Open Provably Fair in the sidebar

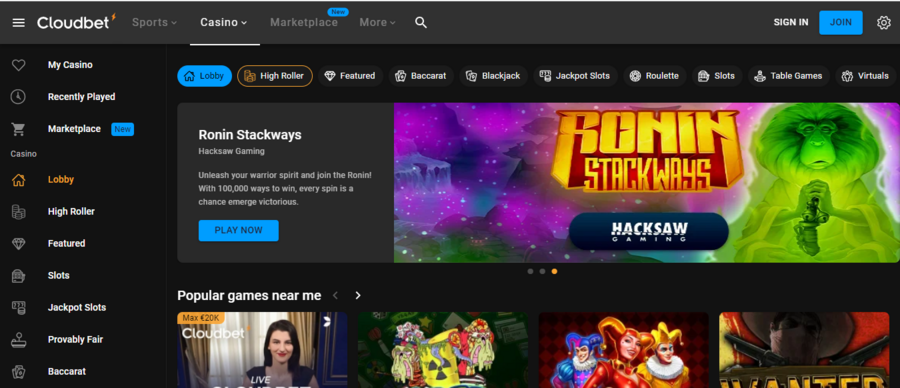(x=75, y=340)
